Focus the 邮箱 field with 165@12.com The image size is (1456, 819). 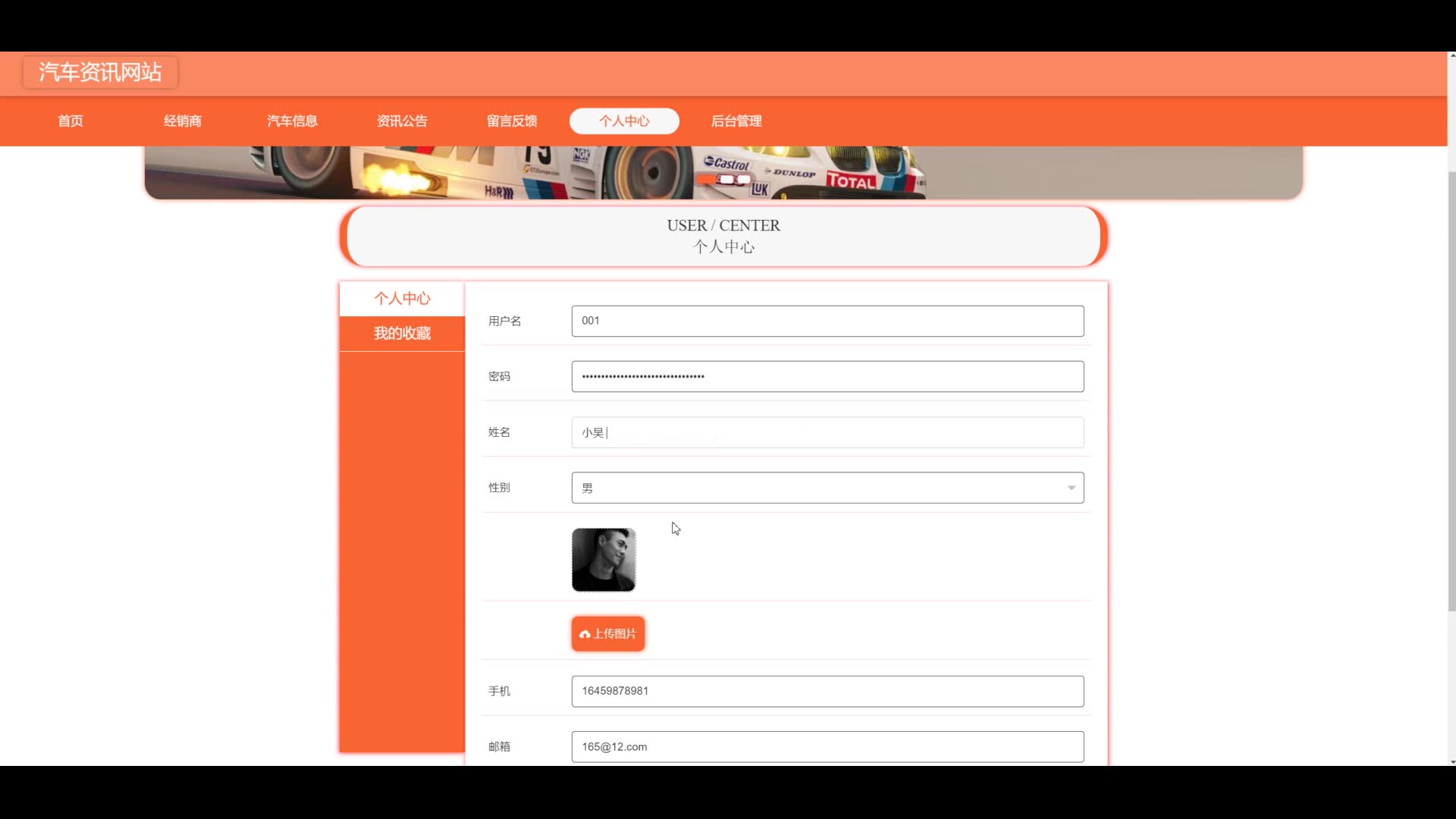[827, 747]
